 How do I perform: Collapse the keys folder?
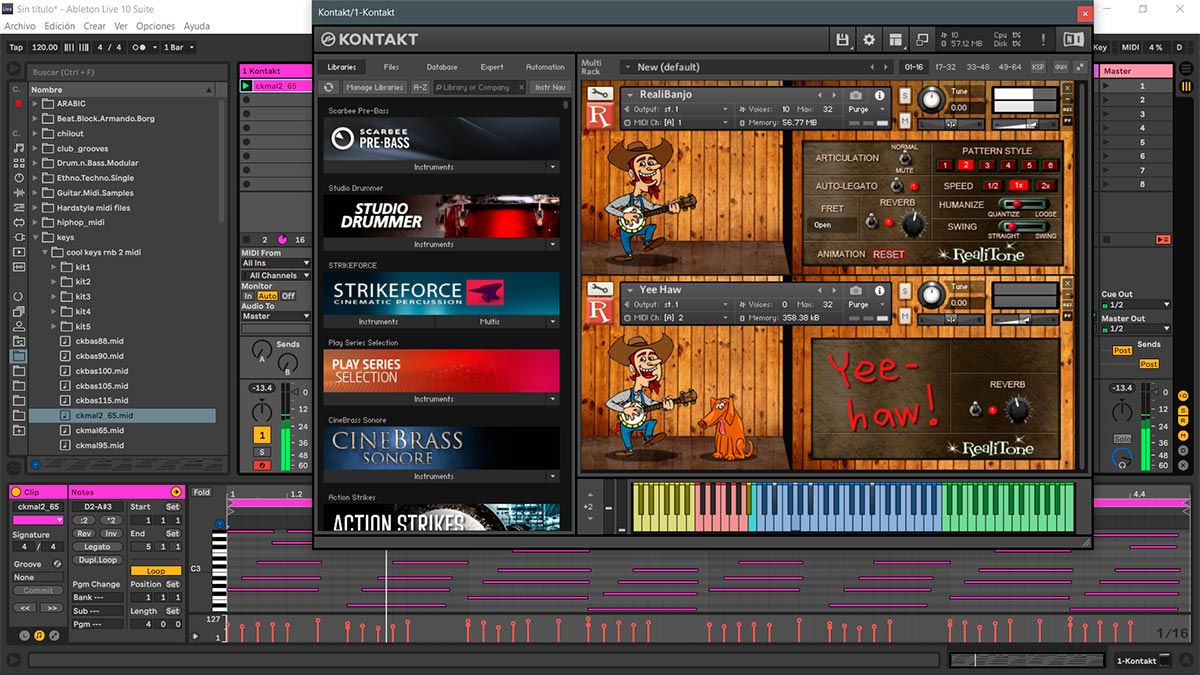click(x=36, y=238)
